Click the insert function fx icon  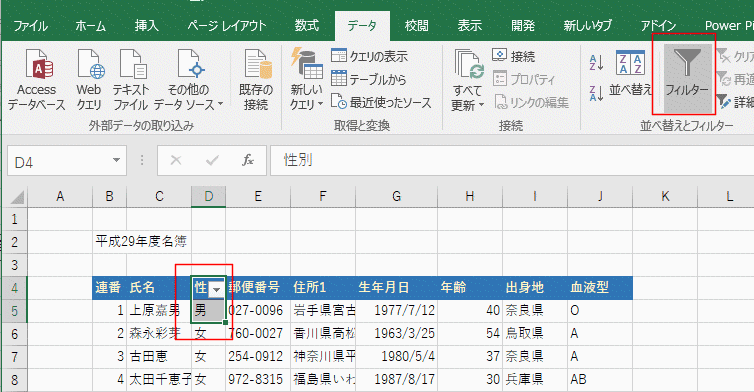tap(248, 160)
